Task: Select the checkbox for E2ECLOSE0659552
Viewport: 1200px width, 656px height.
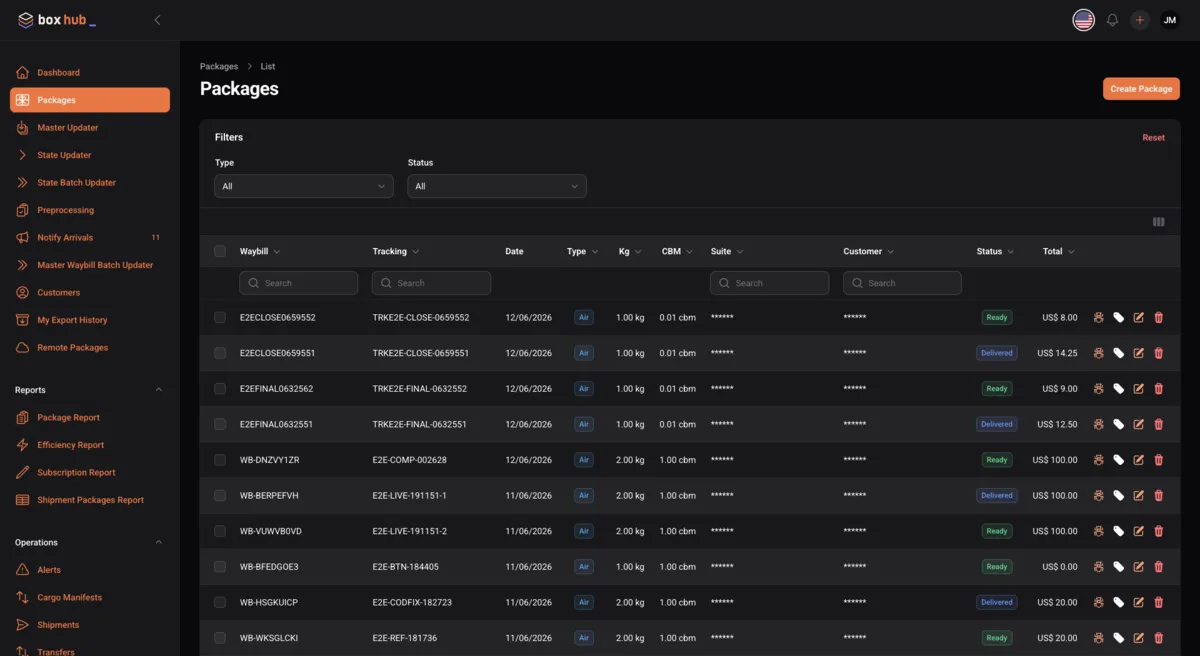Action: [x=220, y=317]
